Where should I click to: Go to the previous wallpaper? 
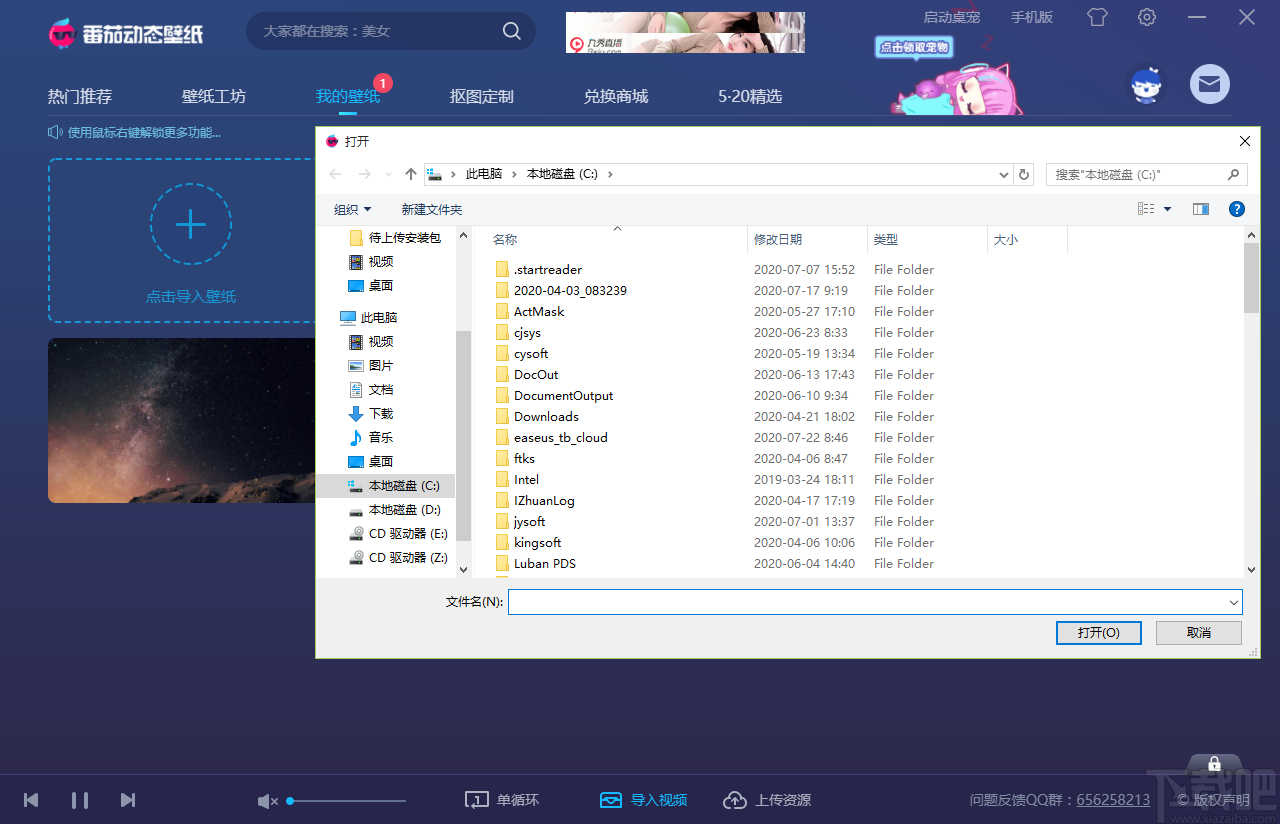30,800
